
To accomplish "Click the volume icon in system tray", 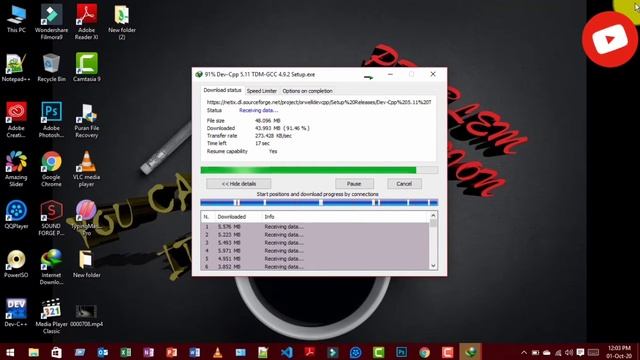I will point(569,352).
